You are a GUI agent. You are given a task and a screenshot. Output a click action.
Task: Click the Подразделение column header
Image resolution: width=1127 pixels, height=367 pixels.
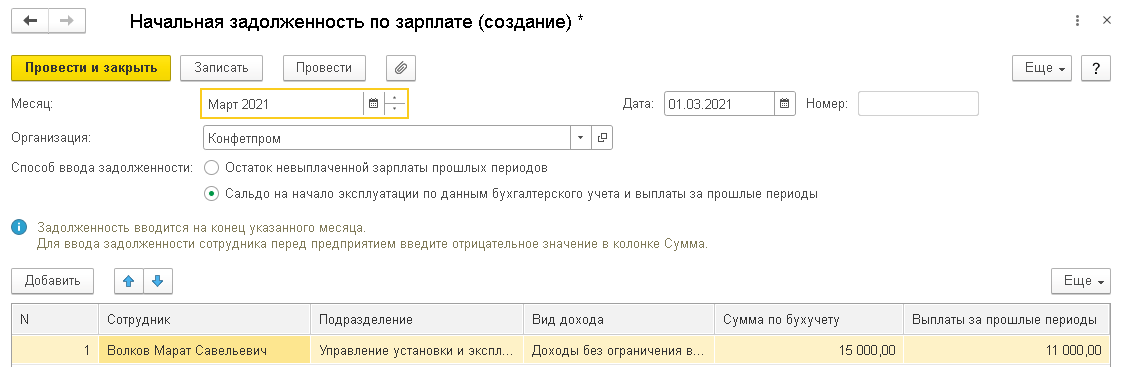pos(417,320)
